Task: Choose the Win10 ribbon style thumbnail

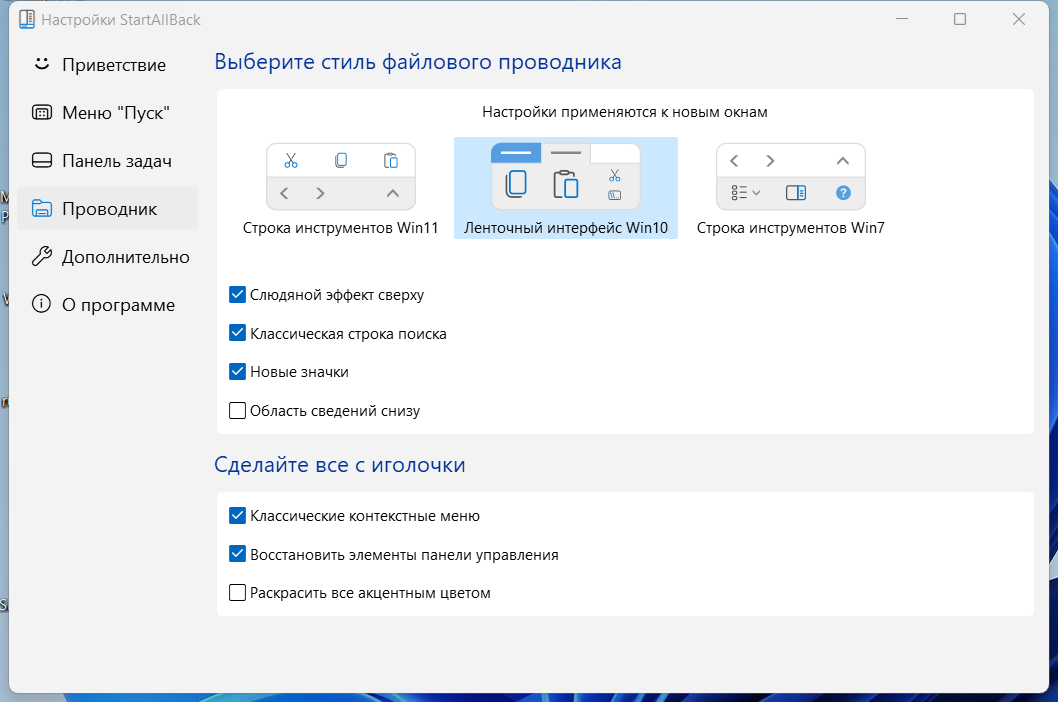Action: tap(565, 177)
